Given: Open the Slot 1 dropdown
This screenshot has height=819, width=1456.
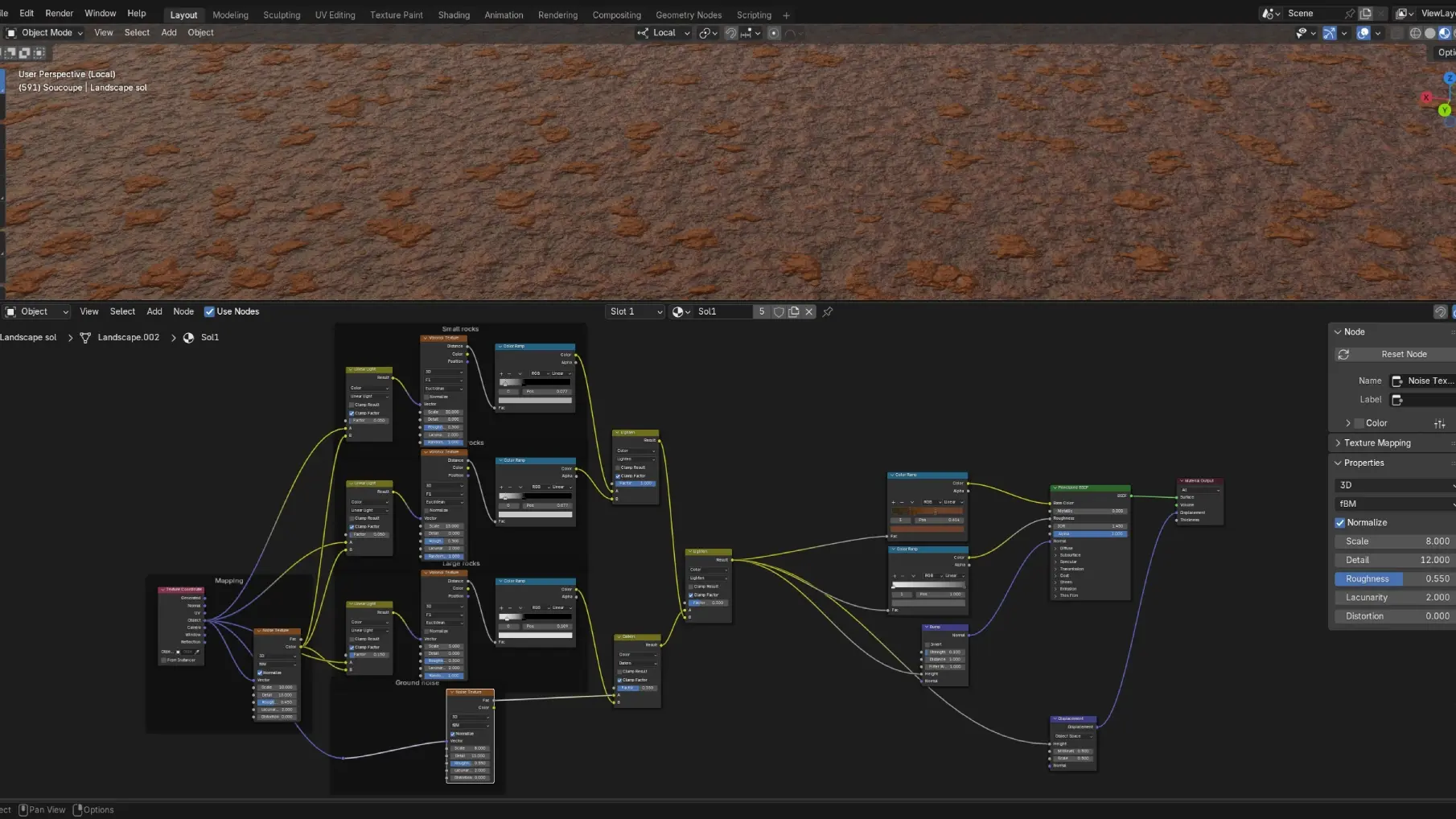Looking at the screenshot, I should pos(635,312).
